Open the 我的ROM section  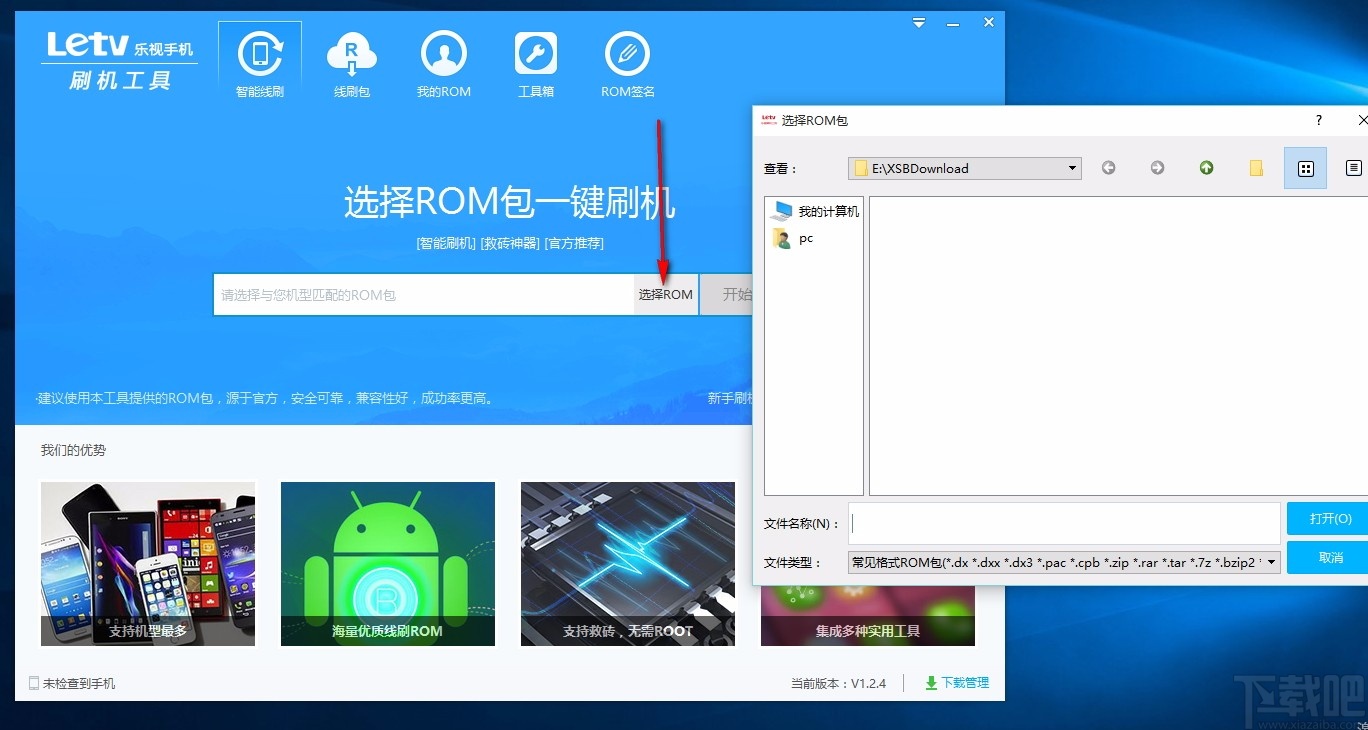(443, 60)
